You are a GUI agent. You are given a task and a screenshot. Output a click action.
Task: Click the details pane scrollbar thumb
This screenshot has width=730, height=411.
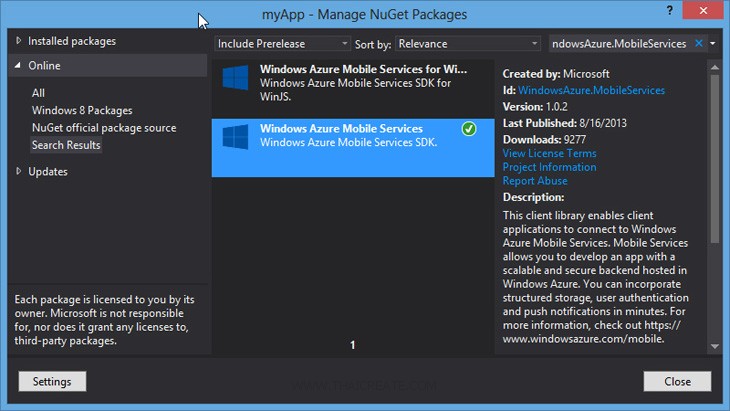tap(715, 158)
